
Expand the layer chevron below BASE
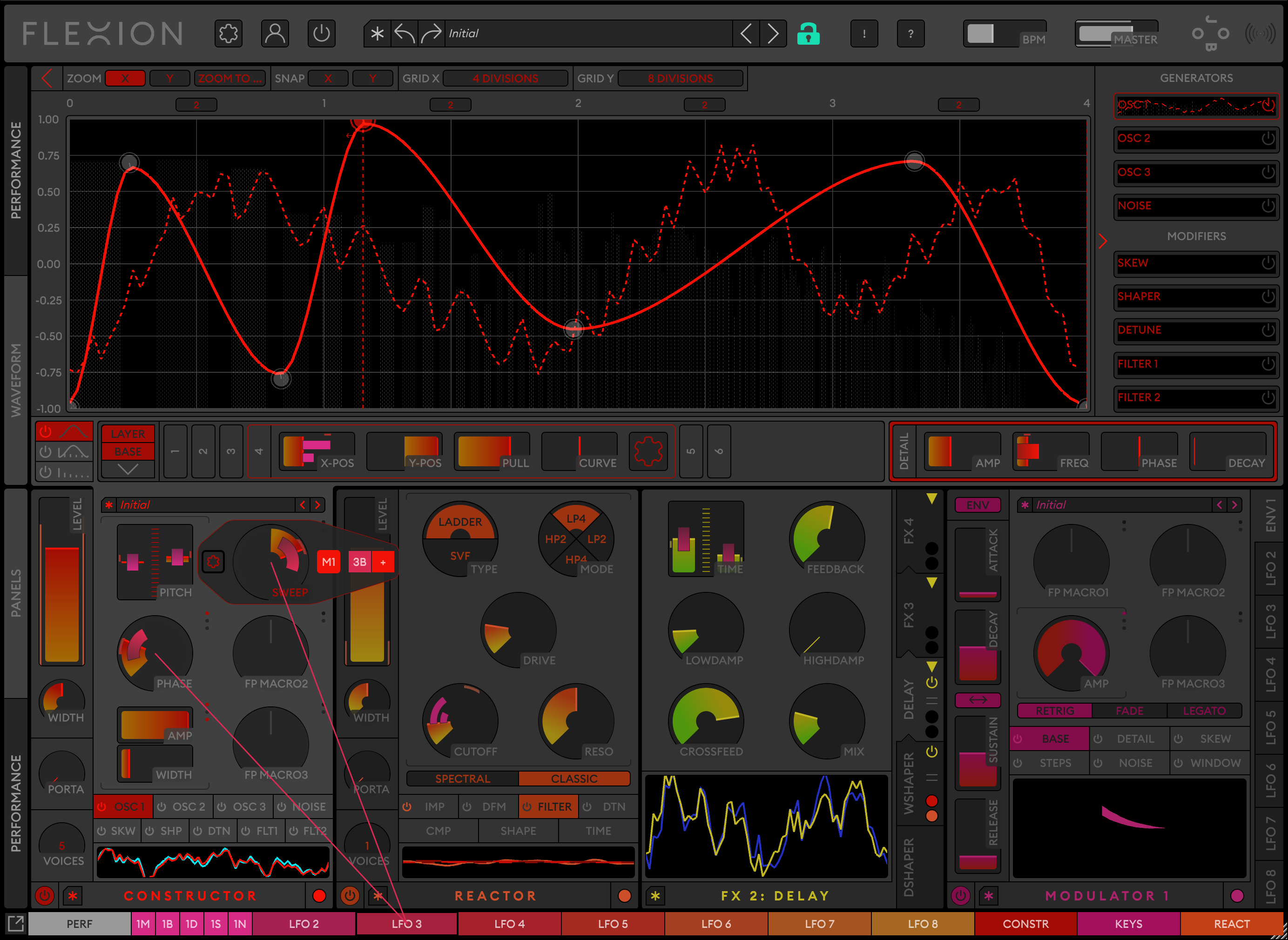128,470
